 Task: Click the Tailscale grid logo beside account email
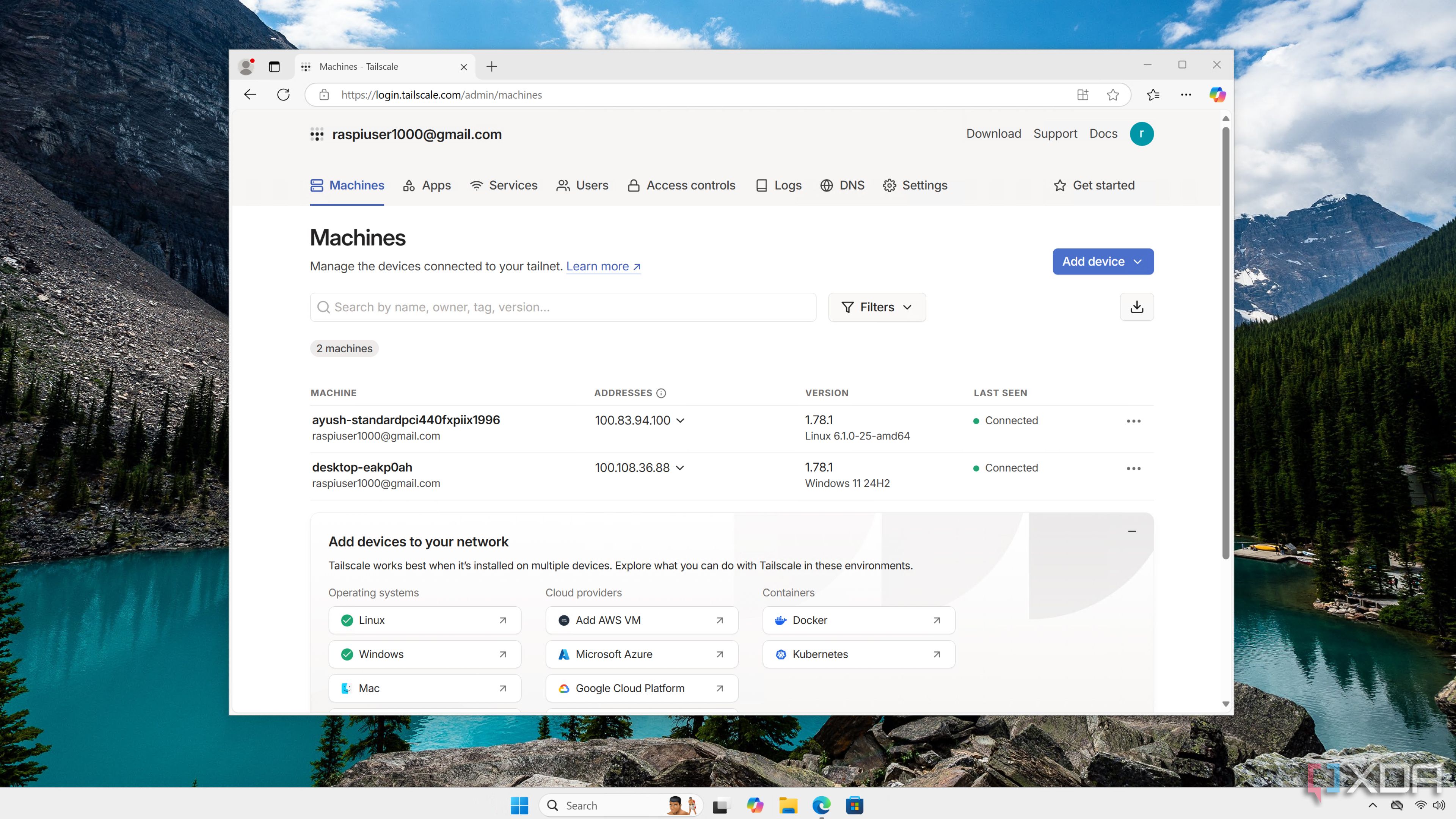317,135
